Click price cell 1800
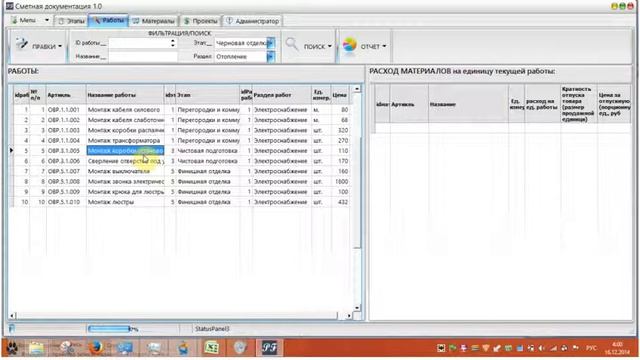This screenshot has width=640, height=360. click(340, 181)
